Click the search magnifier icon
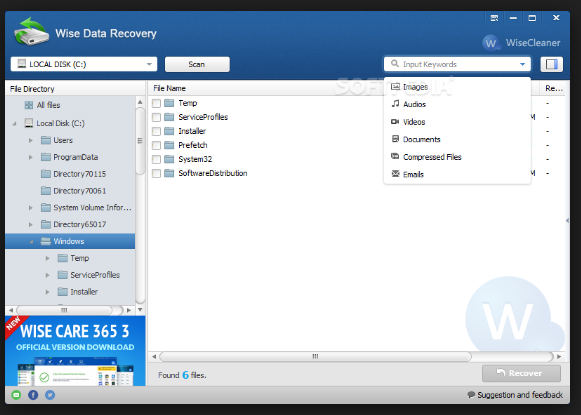 click(x=395, y=64)
